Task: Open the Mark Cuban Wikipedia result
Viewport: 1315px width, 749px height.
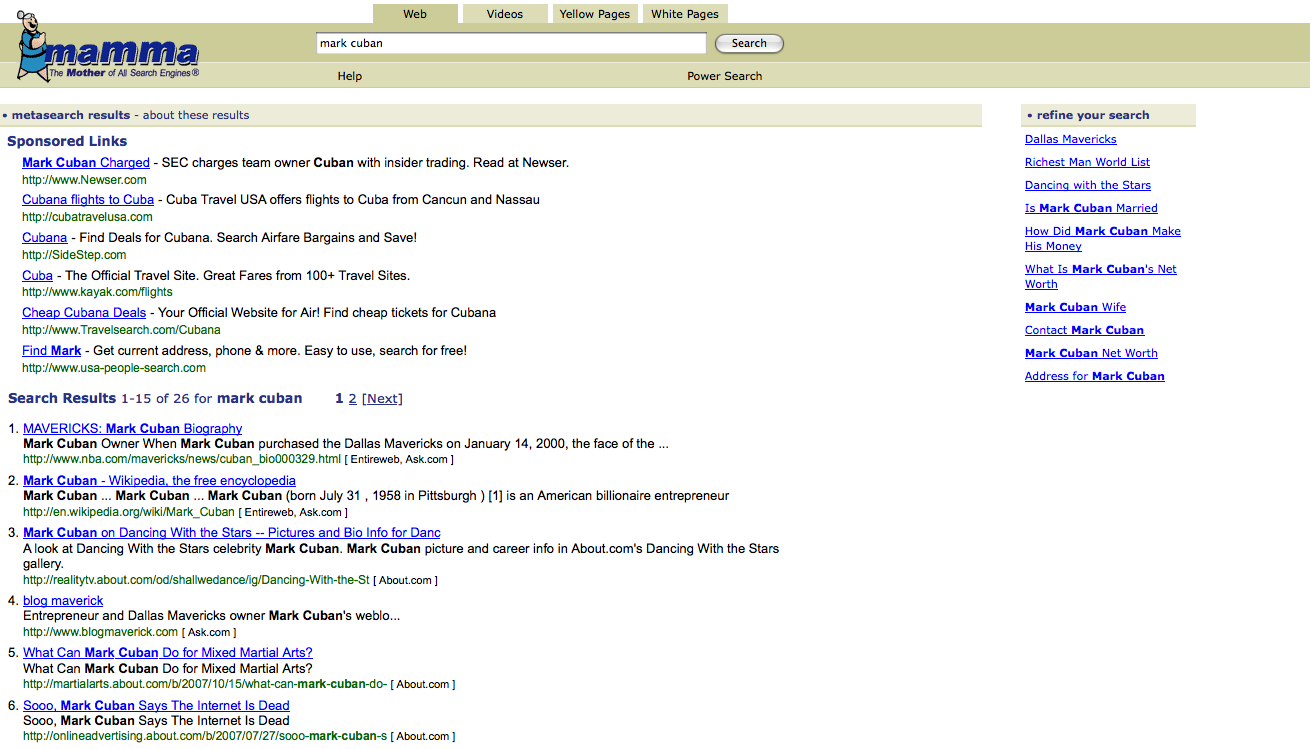Action: (159, 481)
